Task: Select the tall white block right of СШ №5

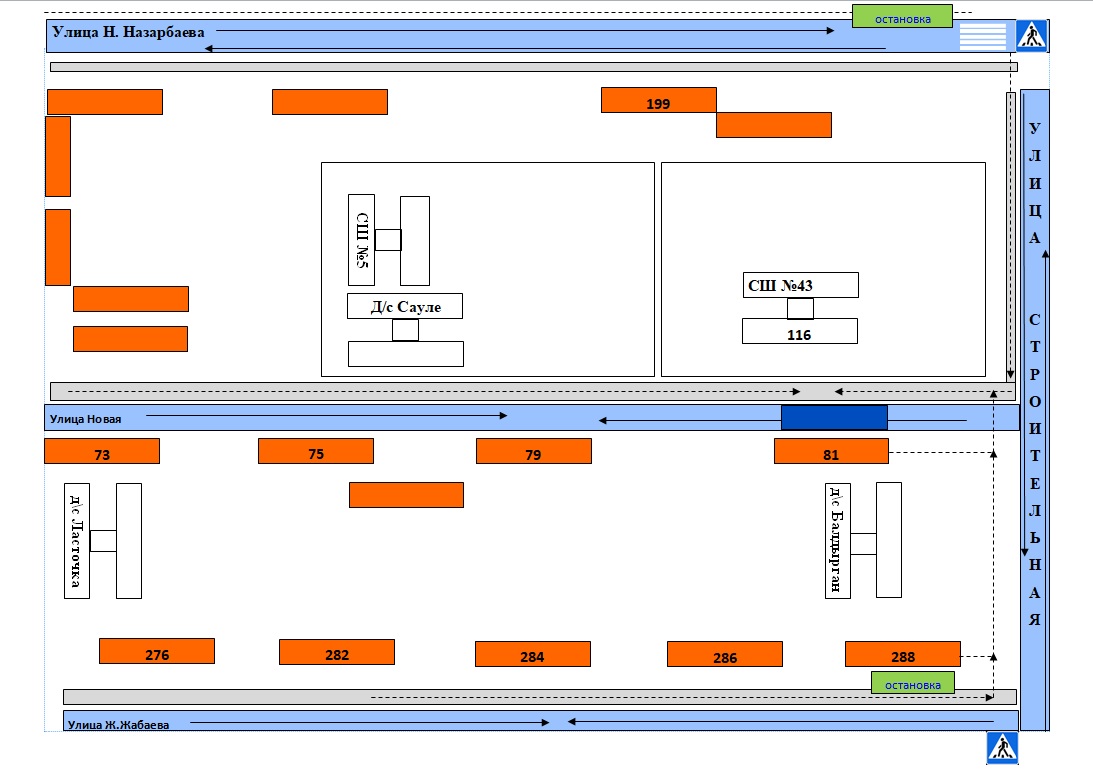Action: coord(415,241)
